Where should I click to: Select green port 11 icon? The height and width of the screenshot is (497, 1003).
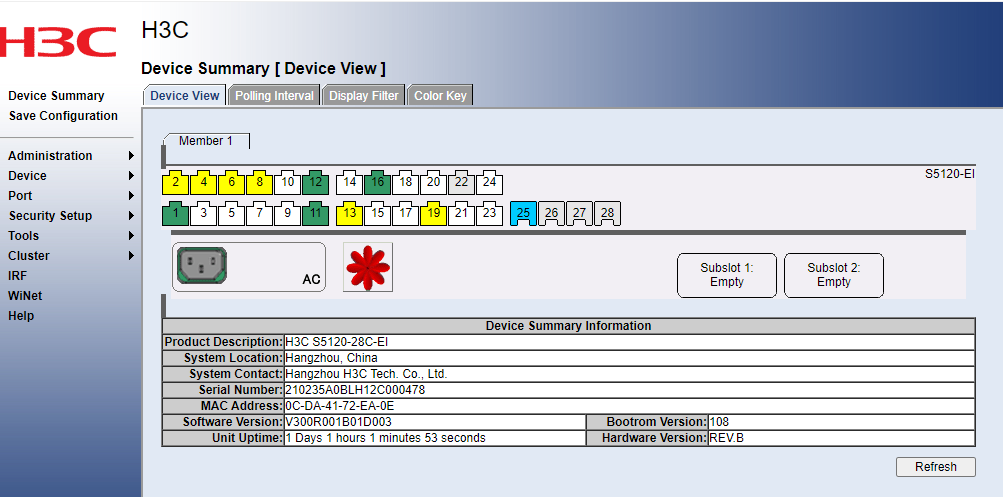coord(315,214)
